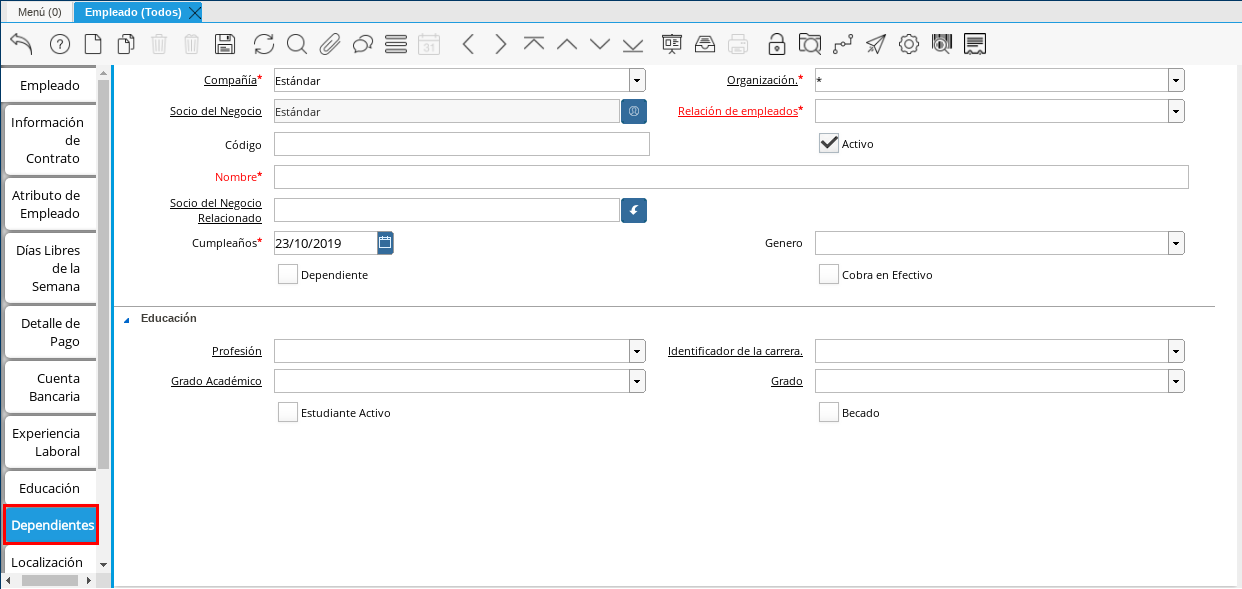The width and height of the screenshot is (1242, 589).
Task: Open chat speech bubbles icon
Action: 363,44
